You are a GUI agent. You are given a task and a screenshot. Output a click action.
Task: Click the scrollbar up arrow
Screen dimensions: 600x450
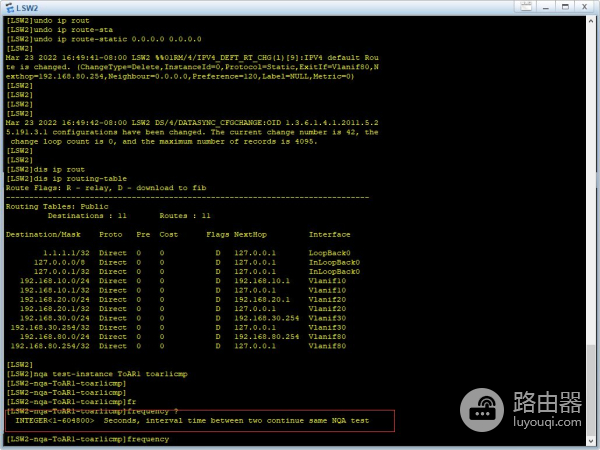(x=592, y=21)
